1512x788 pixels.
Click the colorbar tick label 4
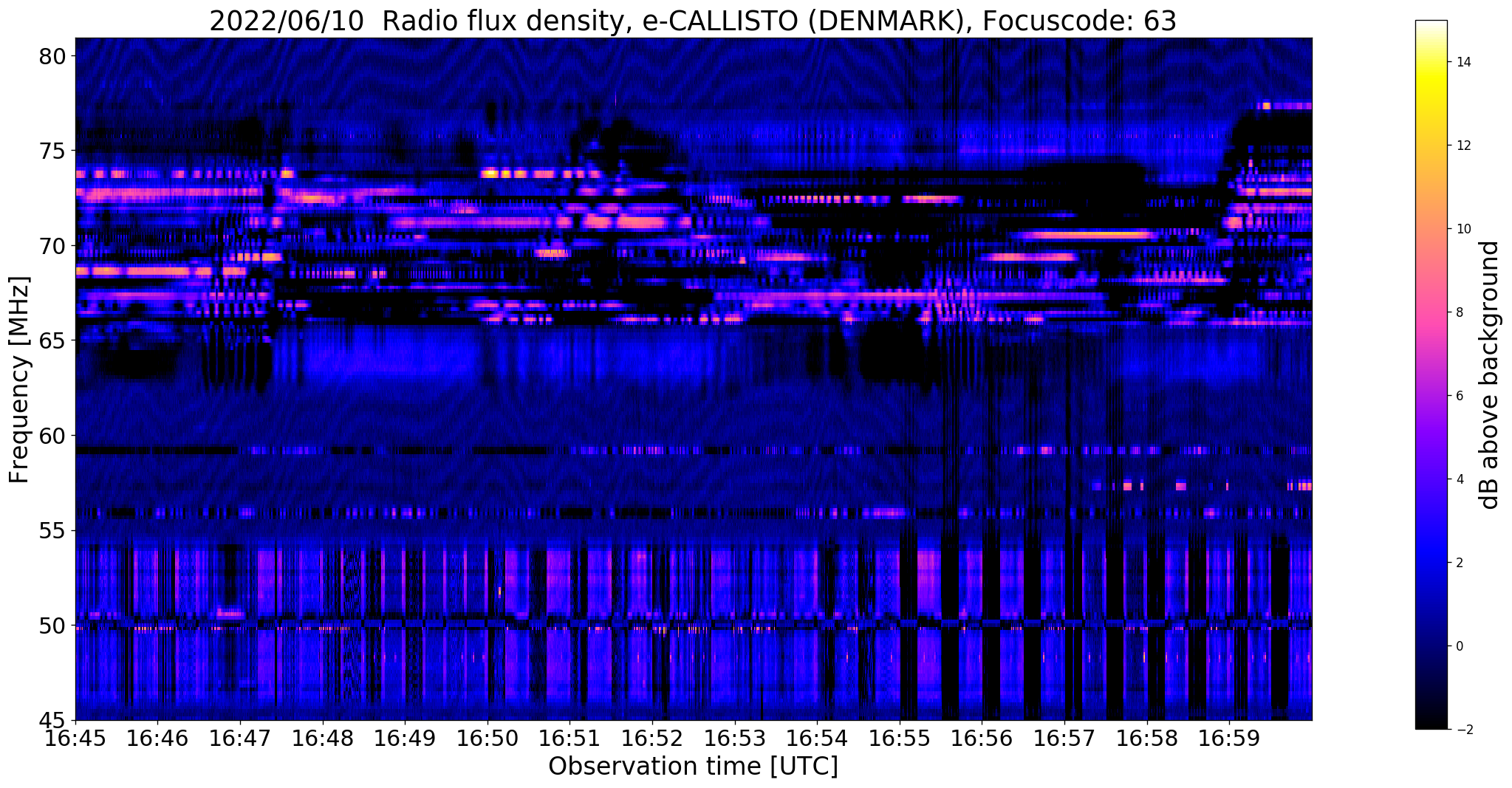pos(1459,479)
